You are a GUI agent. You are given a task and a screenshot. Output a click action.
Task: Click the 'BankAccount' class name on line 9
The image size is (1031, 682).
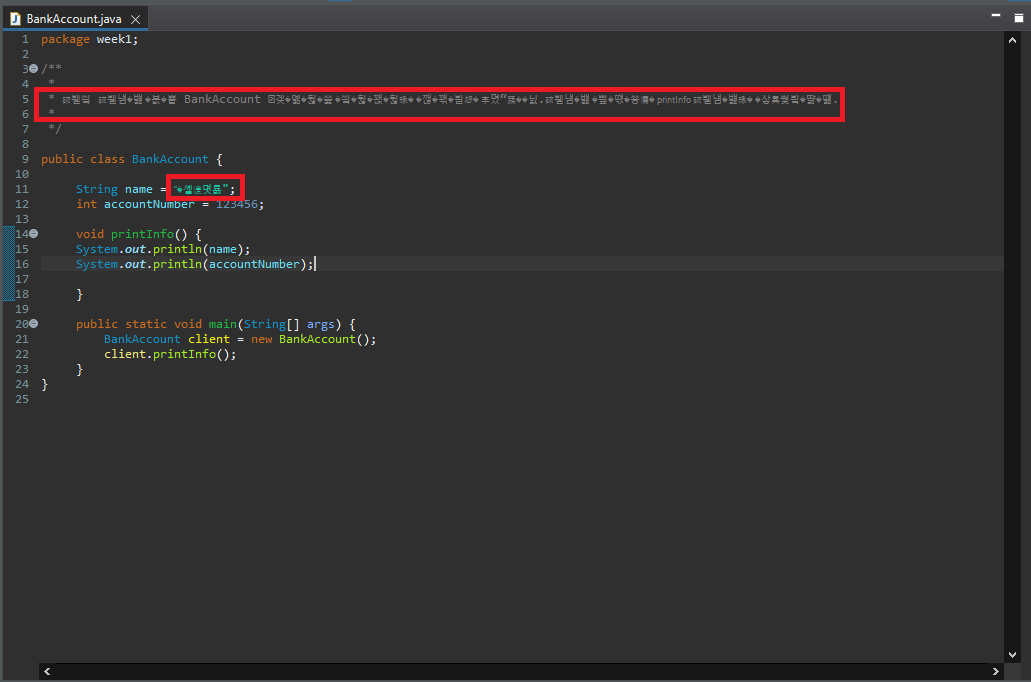[x=170, y=159]
